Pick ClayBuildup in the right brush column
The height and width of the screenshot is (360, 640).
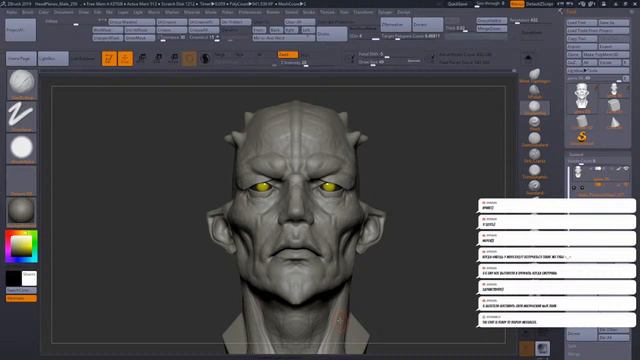click(535, 108)
